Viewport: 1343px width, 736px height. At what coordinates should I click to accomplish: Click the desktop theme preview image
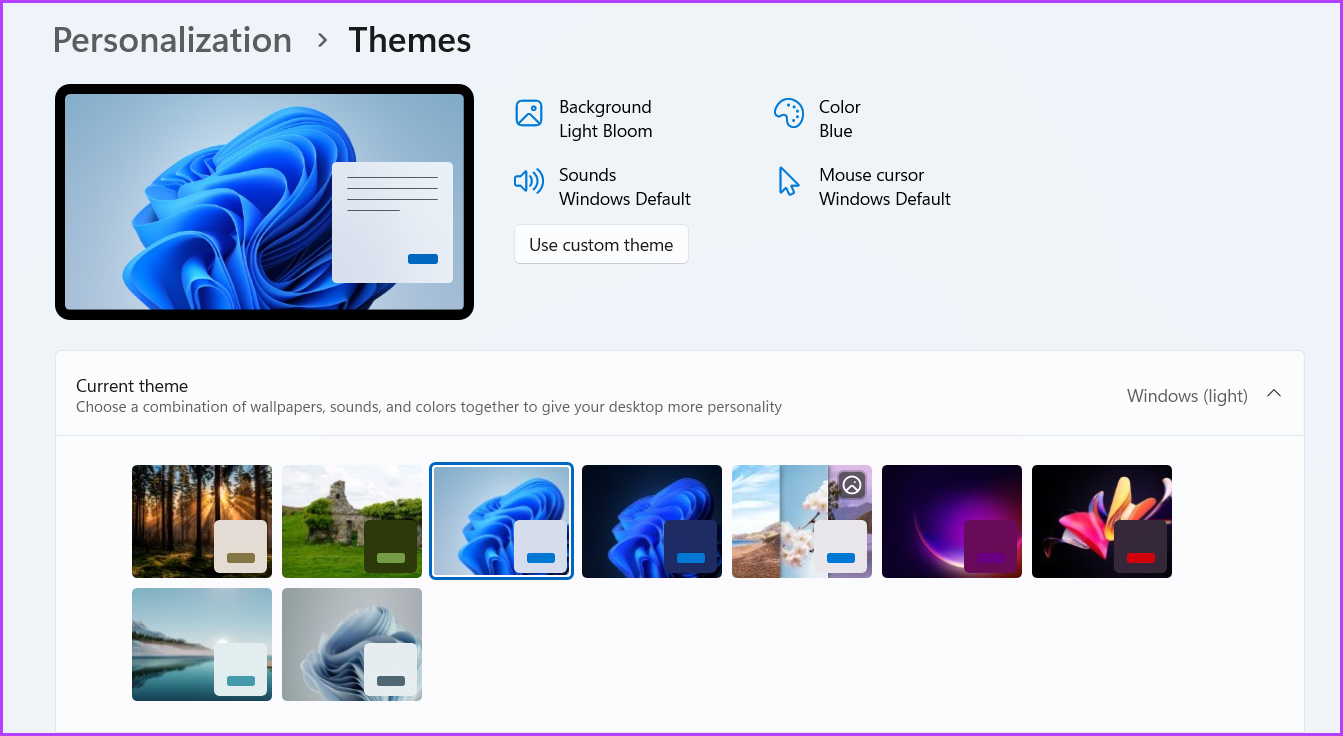(264, 201)
